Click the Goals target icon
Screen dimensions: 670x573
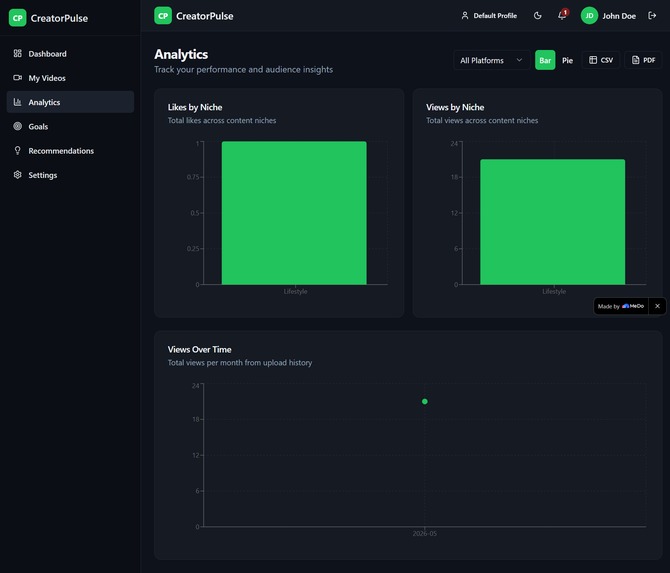click(x=18, y=126)
